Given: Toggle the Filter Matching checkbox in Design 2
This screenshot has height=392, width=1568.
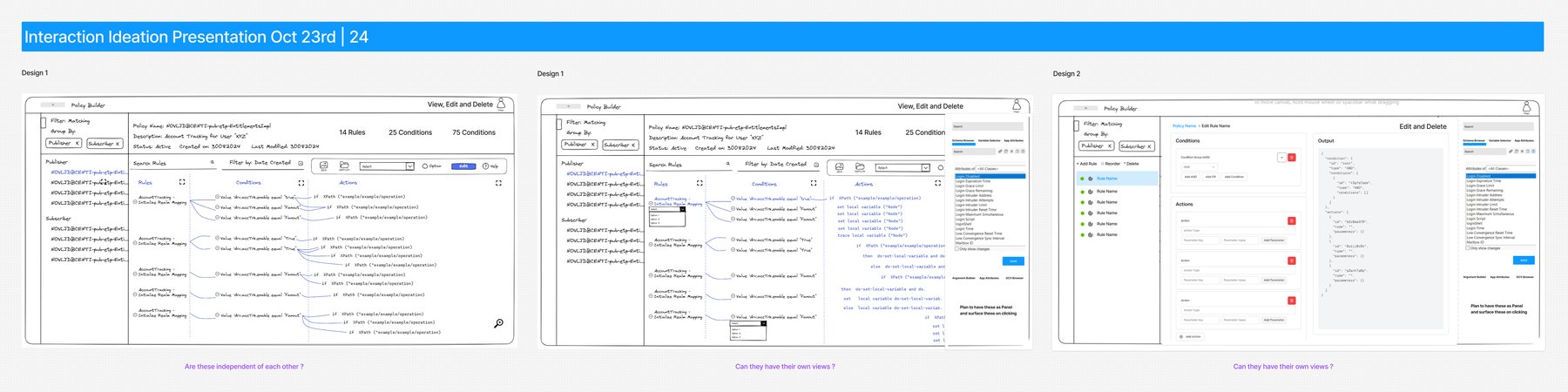Looking at the screenshot, I should point(1076,125).
